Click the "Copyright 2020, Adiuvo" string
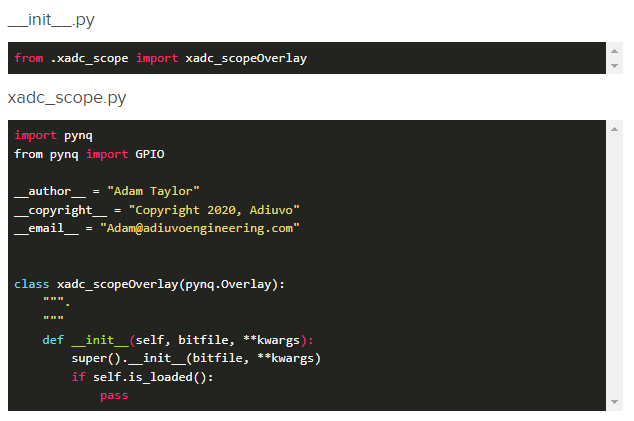Screen dimensions: 634x421 214,209
